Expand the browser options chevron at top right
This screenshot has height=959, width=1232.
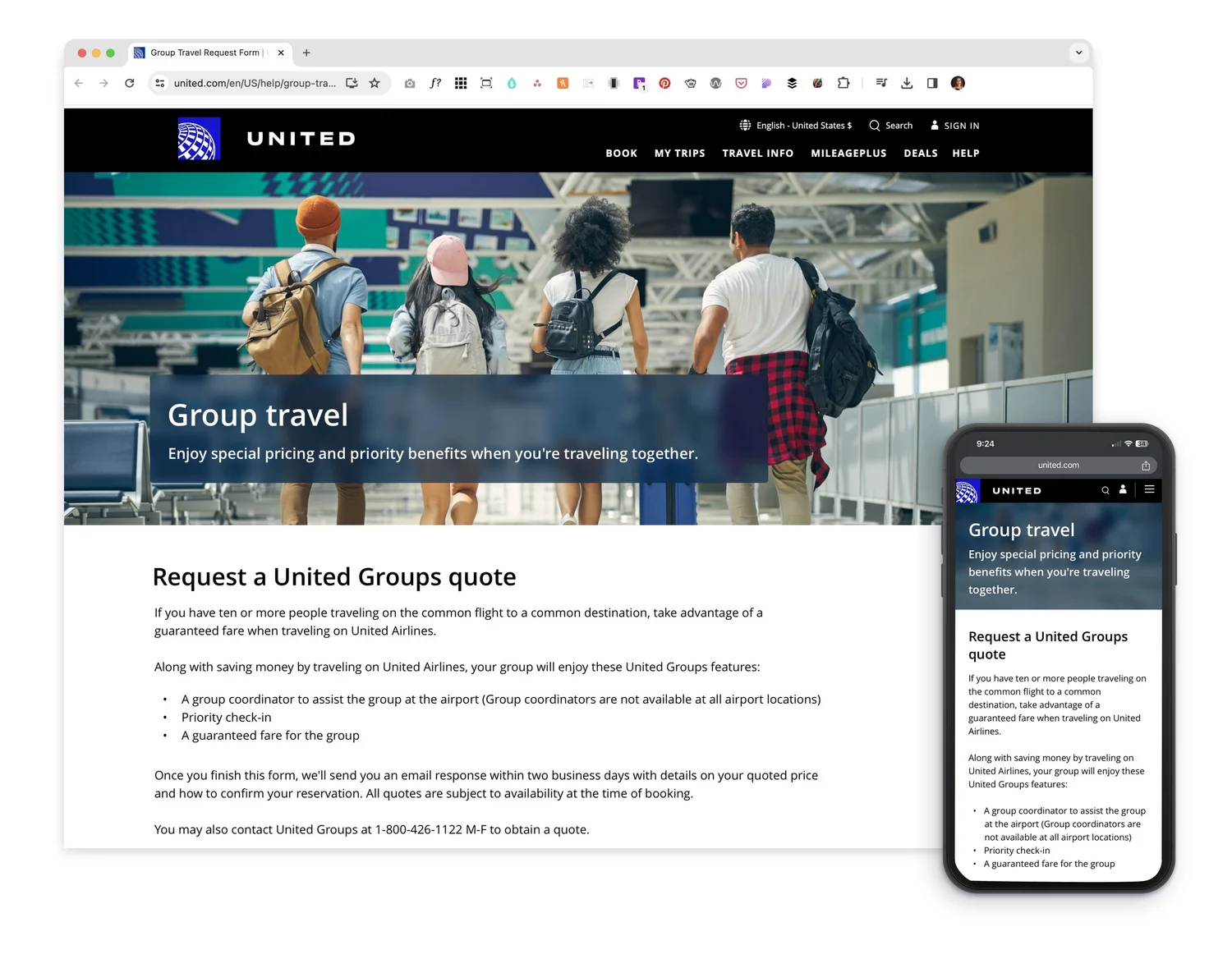[1078, 52]
